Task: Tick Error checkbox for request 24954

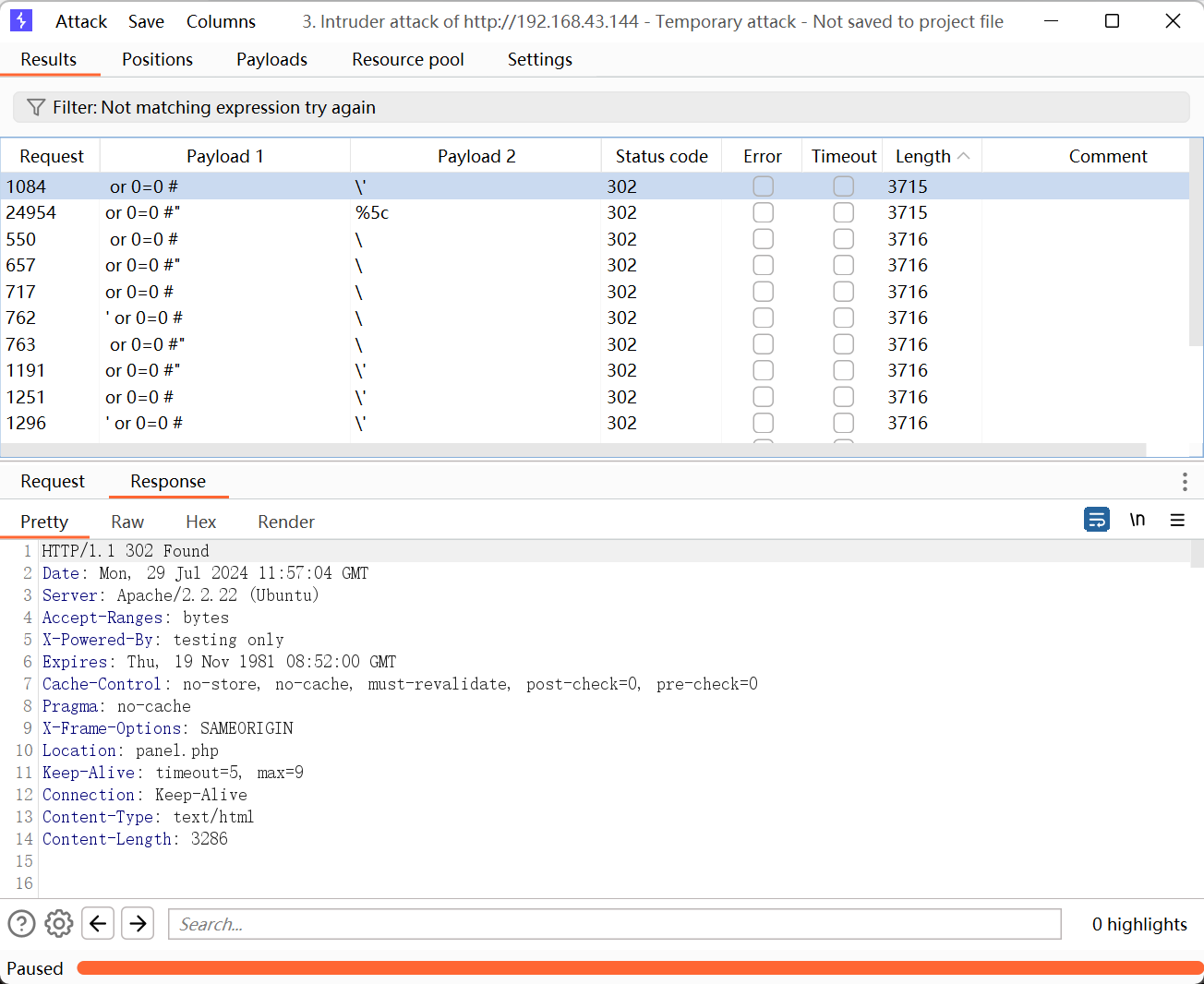Action: (763, 212)
